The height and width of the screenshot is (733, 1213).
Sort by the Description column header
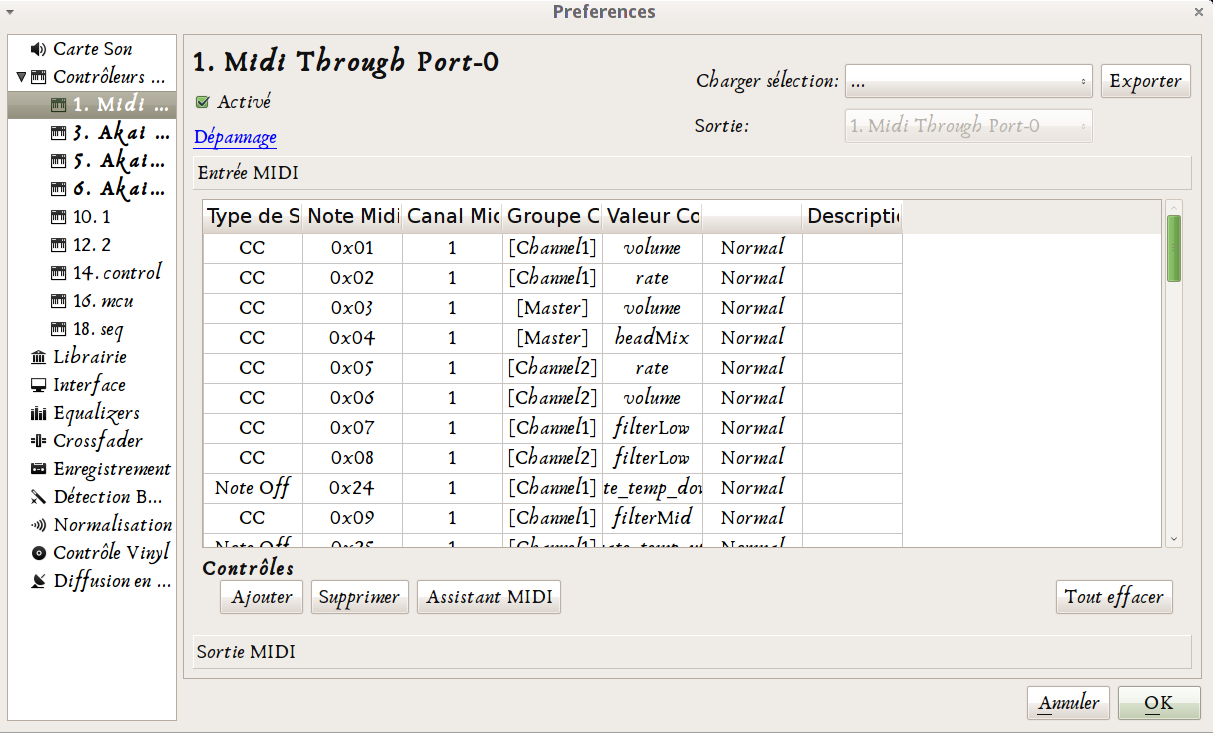852,217
